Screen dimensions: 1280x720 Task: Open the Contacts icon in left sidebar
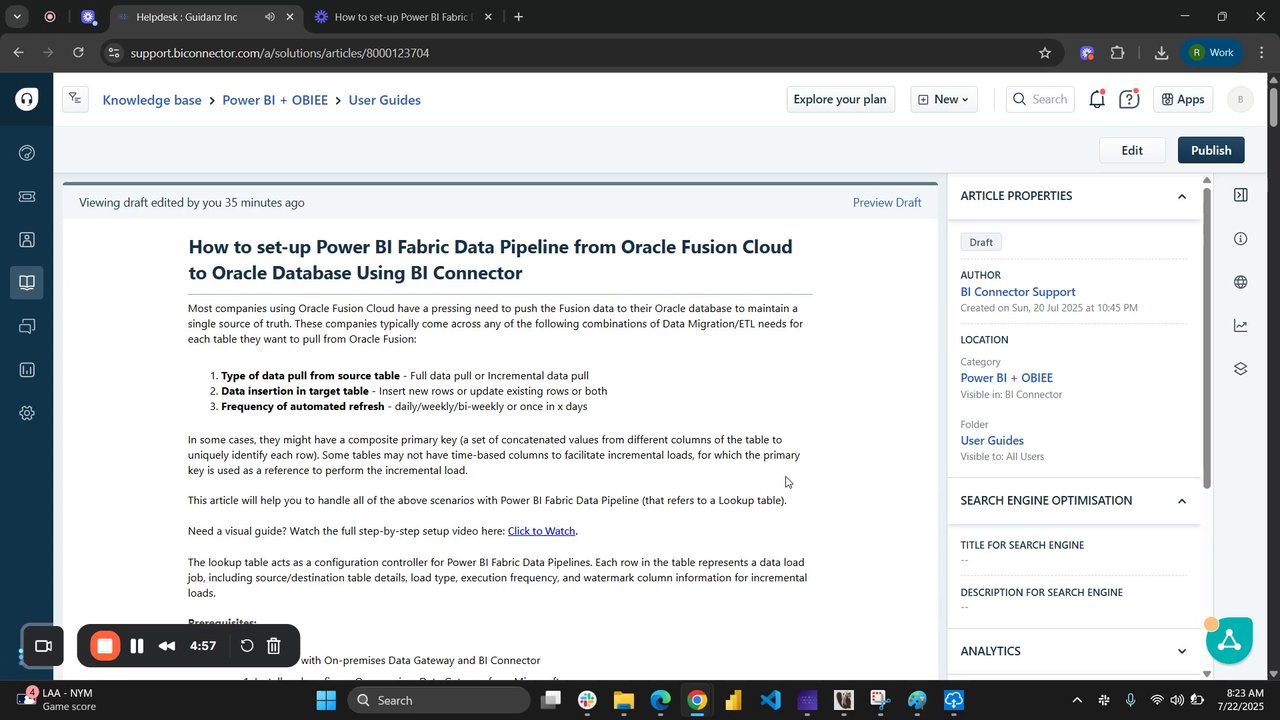coord(27,240)
